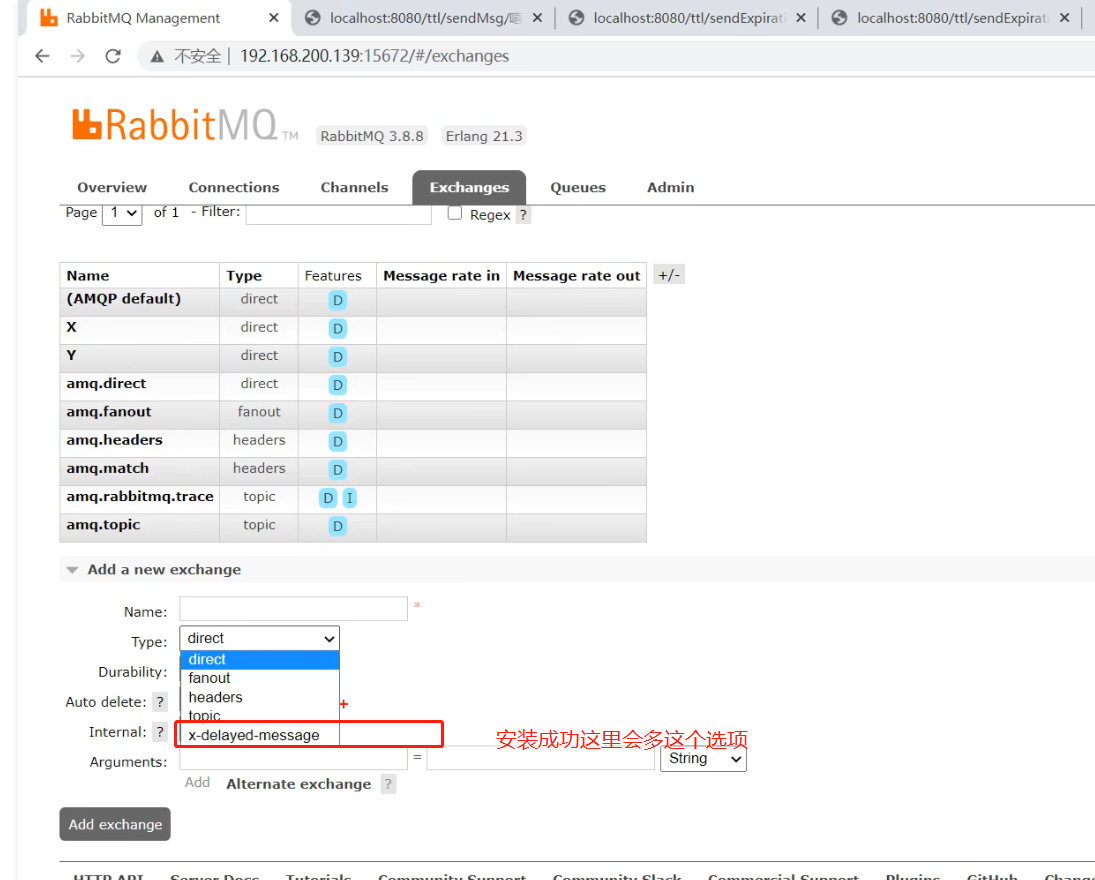Open the exchange X link
The width and height of the screenshot is (1095, 880).
tap(71, 327)
